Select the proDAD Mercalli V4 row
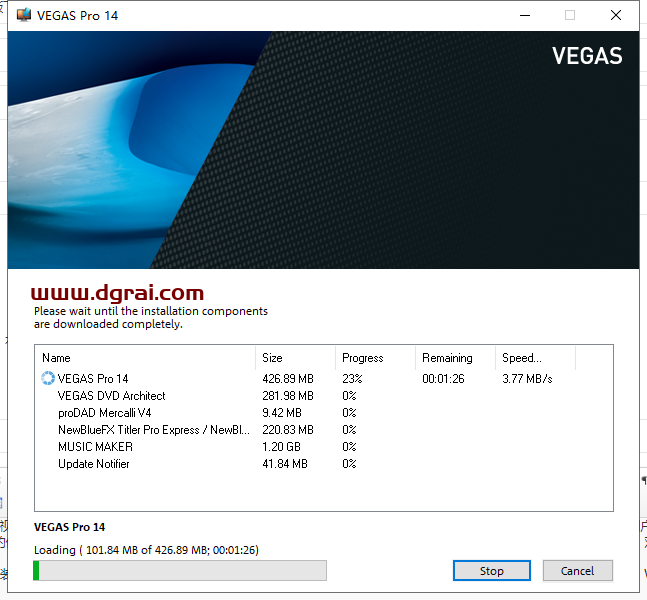Viewport: 647px width, 600px height. tap(324, 413)
